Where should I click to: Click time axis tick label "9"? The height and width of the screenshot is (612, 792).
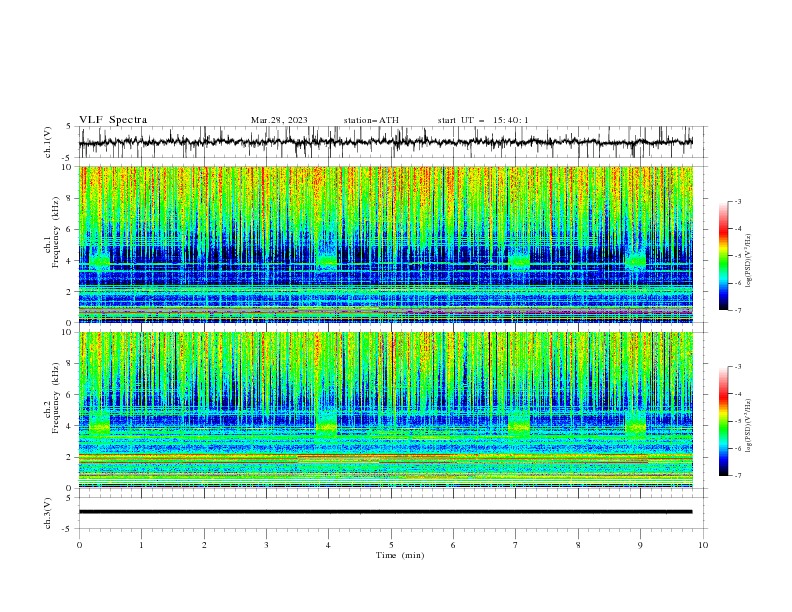[640, 545]
